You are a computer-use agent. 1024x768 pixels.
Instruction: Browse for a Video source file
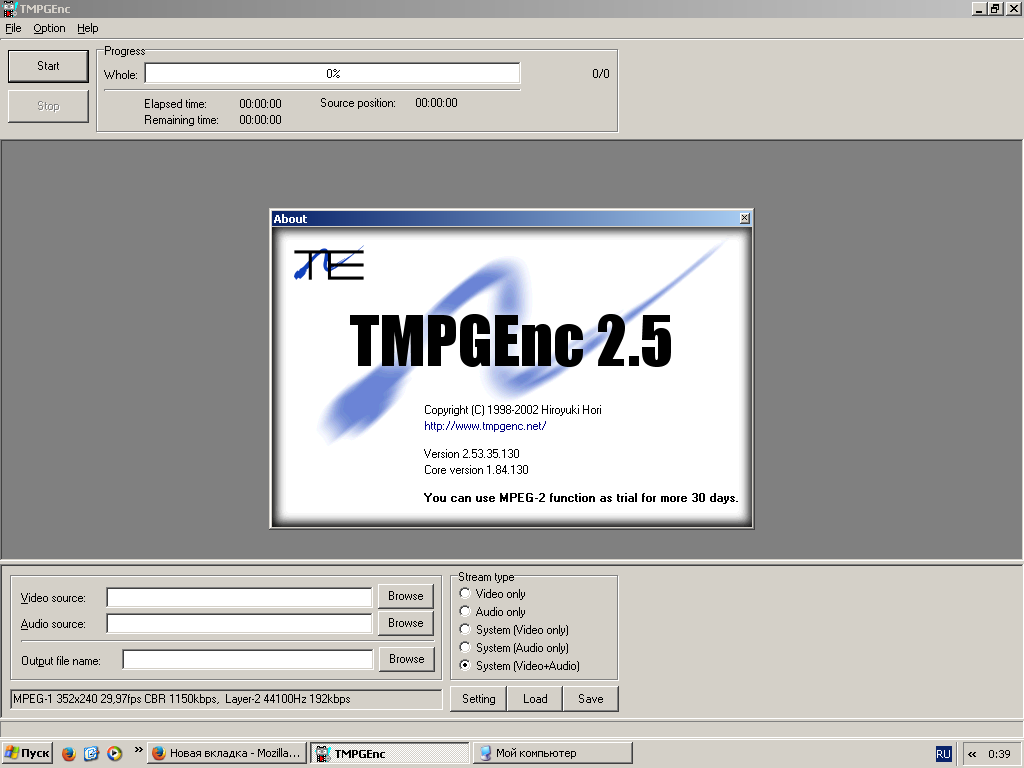click(x=406, y=596)
